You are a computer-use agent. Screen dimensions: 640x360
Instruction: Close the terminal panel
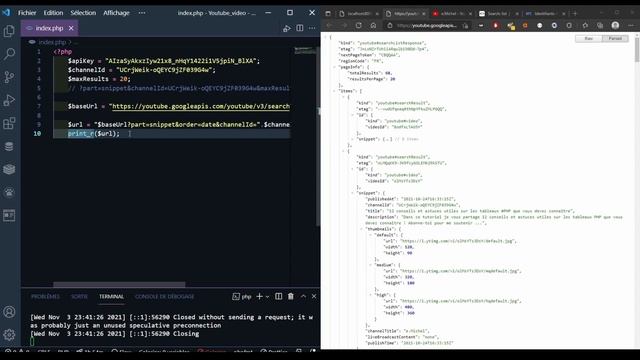click(314, 296)
